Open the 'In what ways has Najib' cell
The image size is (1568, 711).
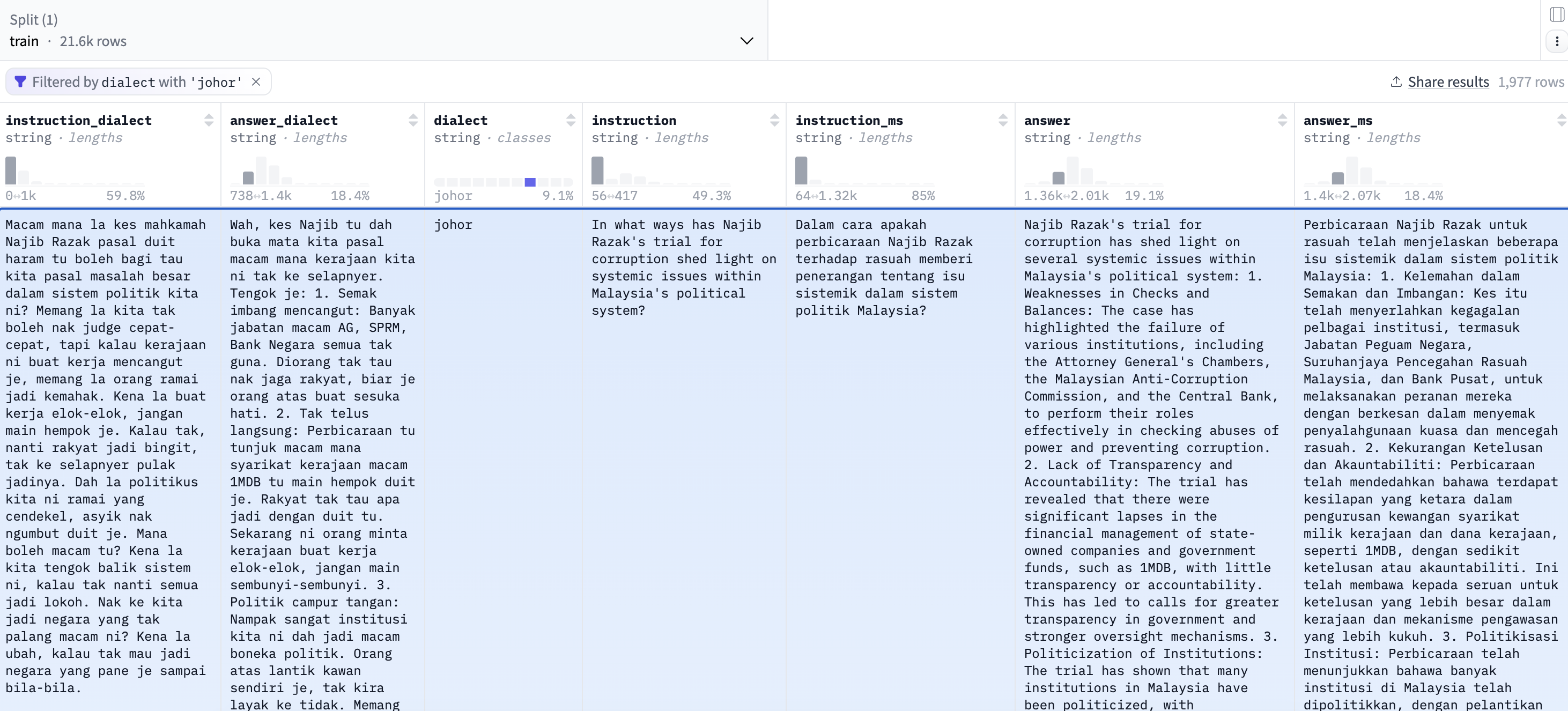click(684, 460)
